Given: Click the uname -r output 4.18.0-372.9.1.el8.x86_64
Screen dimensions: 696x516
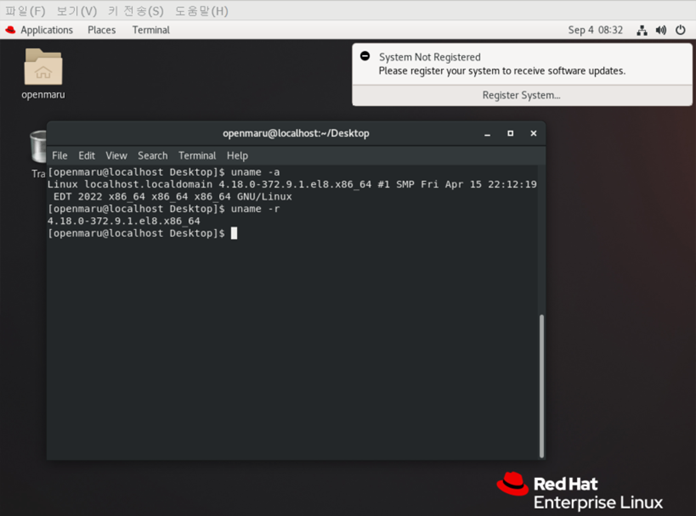Looking at the screenshot, I should [124, 221].
